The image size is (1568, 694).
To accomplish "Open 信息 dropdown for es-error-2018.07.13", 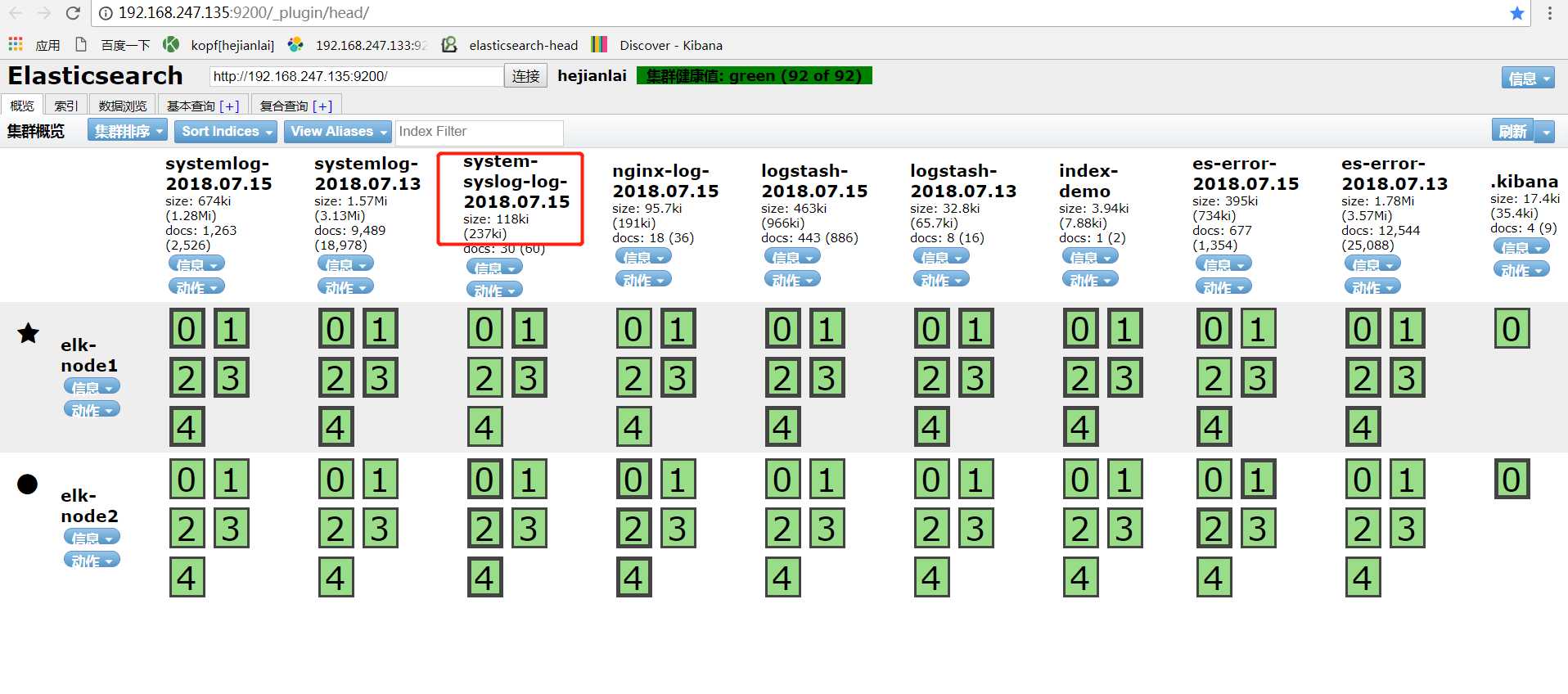I will tap(1372, 264).
